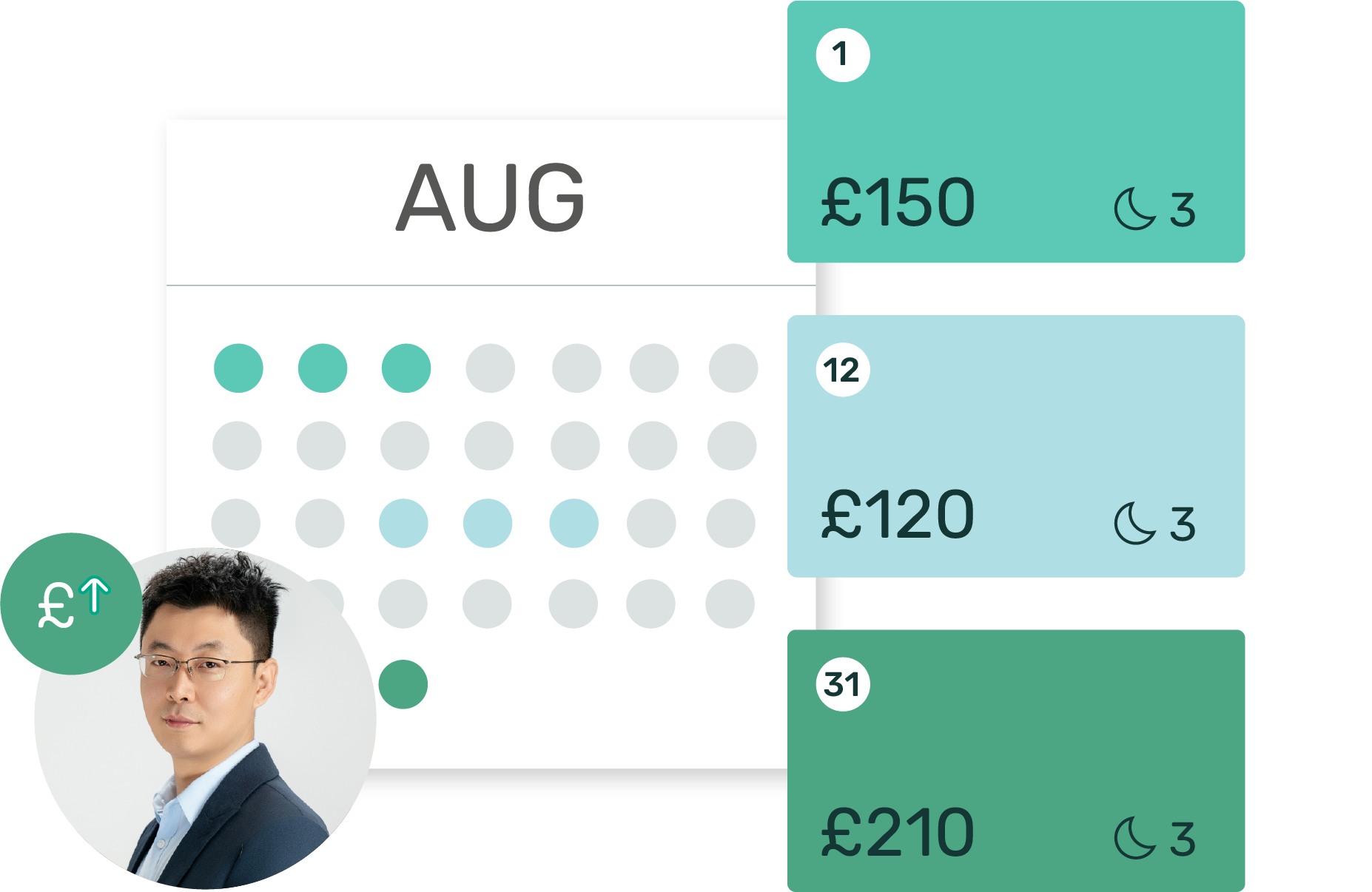The image size is (1372, 892).
Task: Click the date badge numbered 1
Action: [843, 55]
